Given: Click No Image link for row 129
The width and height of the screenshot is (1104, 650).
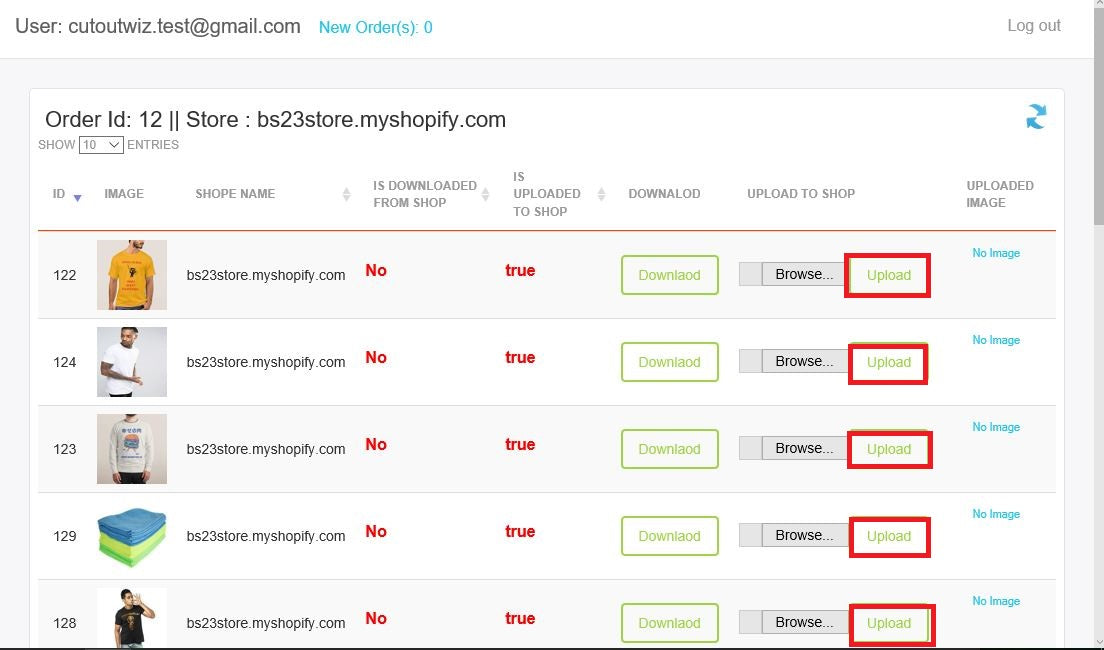Looking at the screenshot, I should coord(996,514).
